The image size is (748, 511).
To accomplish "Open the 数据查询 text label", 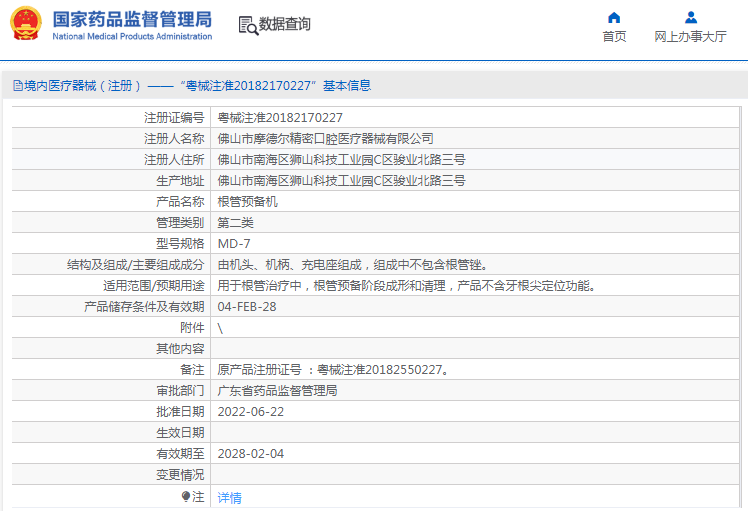I will pos(285,25).
